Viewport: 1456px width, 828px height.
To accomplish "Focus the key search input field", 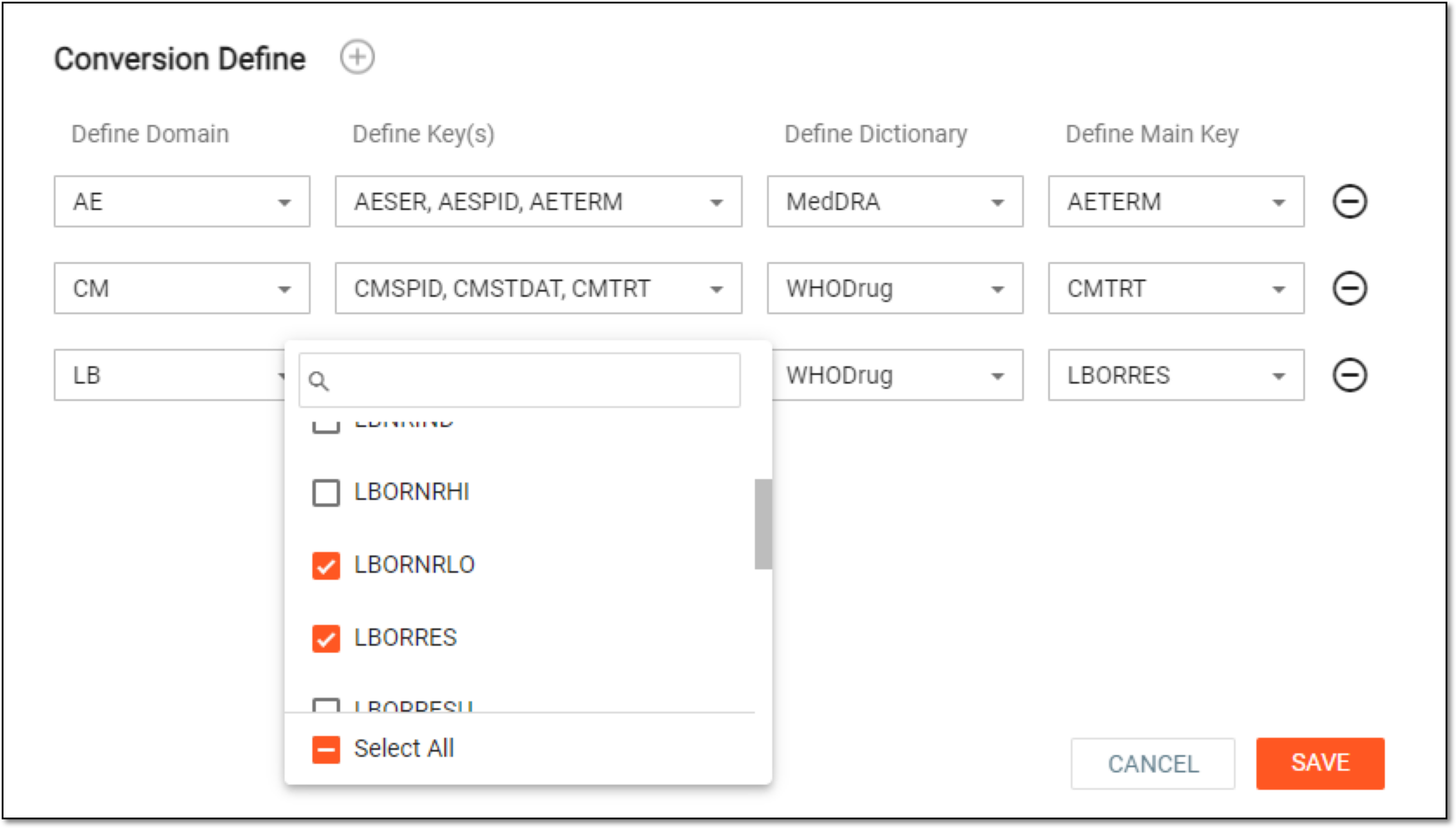I will (520, 380).
